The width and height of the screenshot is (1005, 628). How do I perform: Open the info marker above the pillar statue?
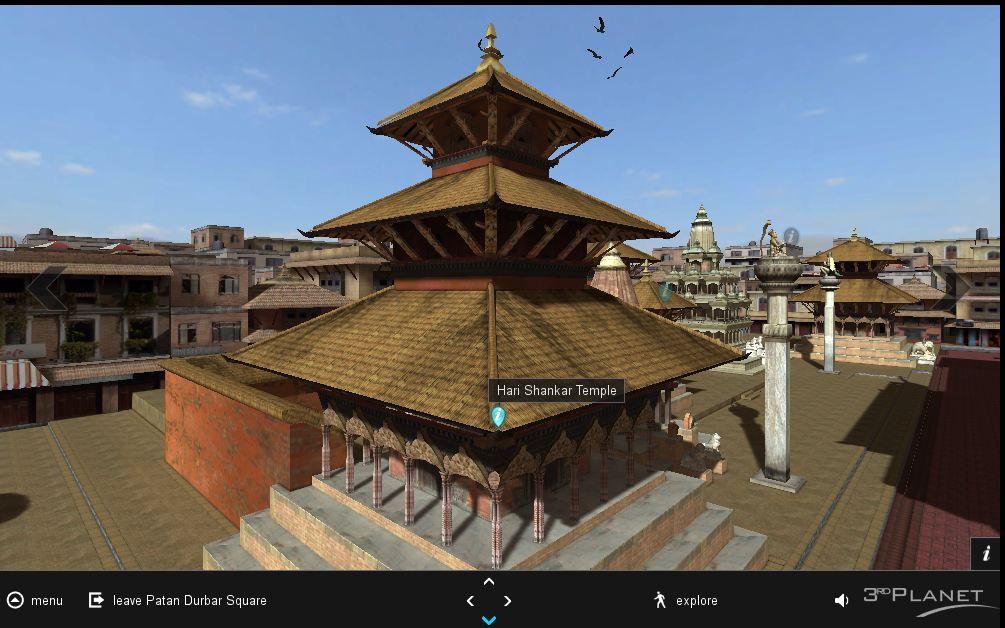click(792, 236)
